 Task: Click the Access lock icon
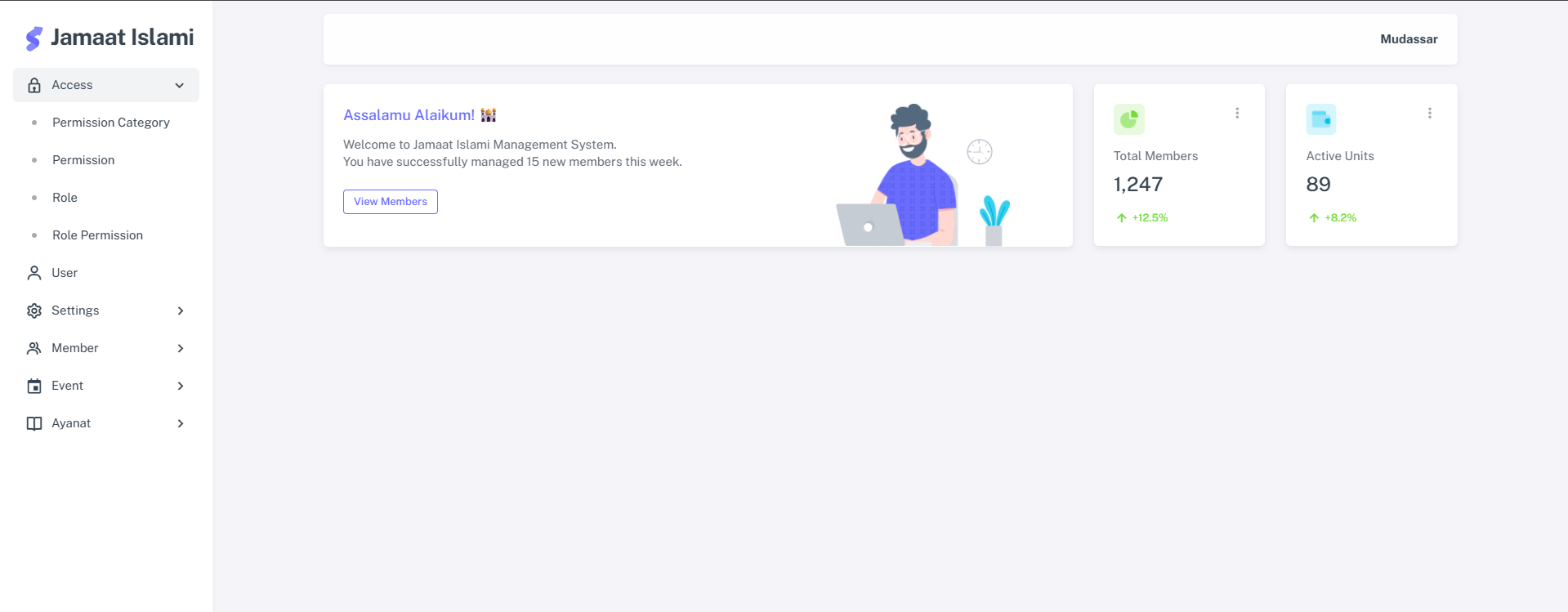pyautogui.click(x=34, y=85)
